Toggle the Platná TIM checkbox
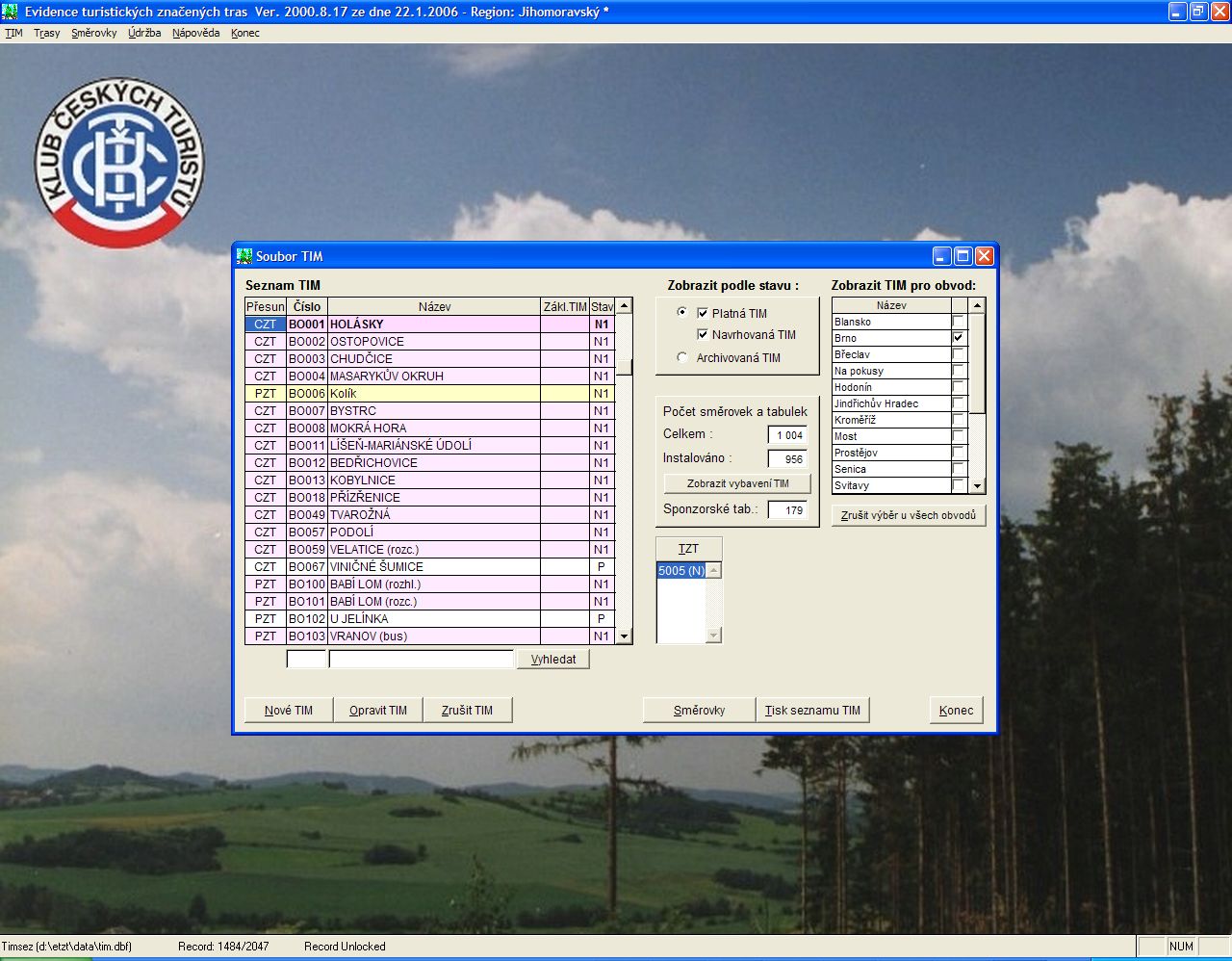 click(x=703, y=313)
